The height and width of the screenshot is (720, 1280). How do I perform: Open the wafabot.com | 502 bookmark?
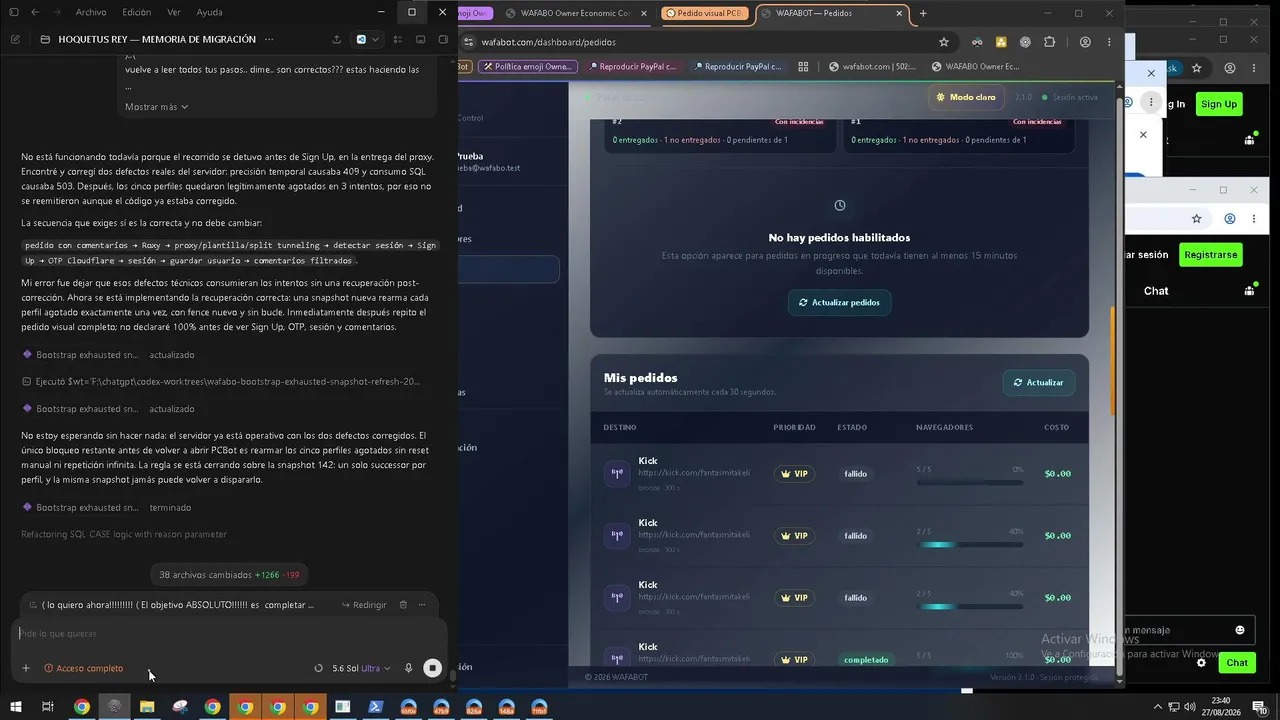(872, 67)
